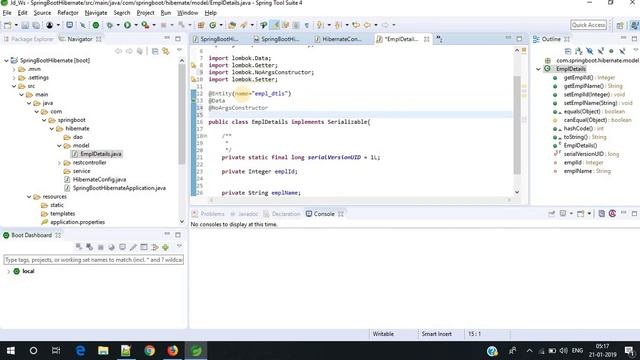Open the New file toolbar icon

coord(8,25)
